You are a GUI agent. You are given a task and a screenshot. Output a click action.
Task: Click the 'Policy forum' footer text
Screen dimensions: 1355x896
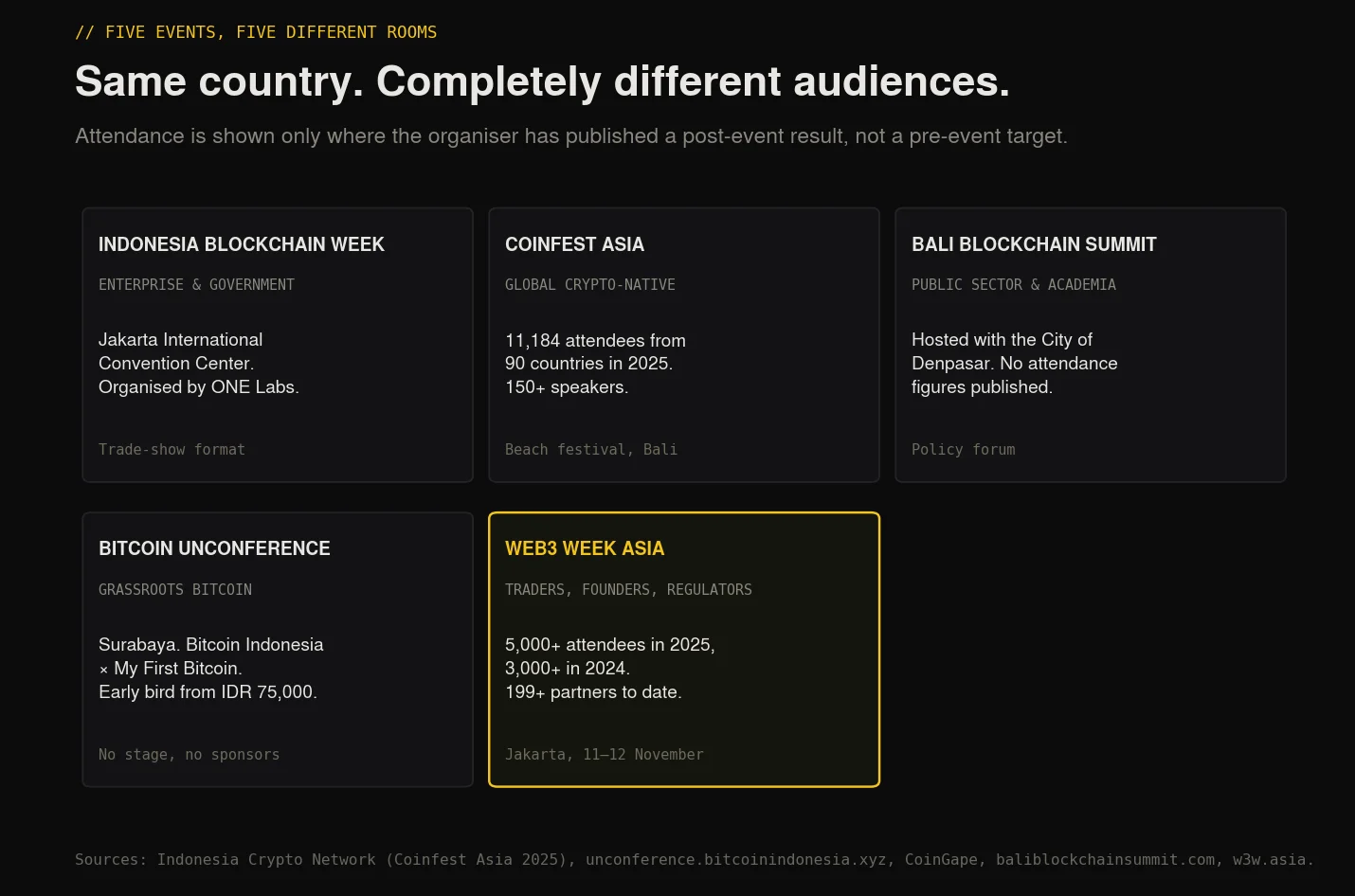pos(963,449)
